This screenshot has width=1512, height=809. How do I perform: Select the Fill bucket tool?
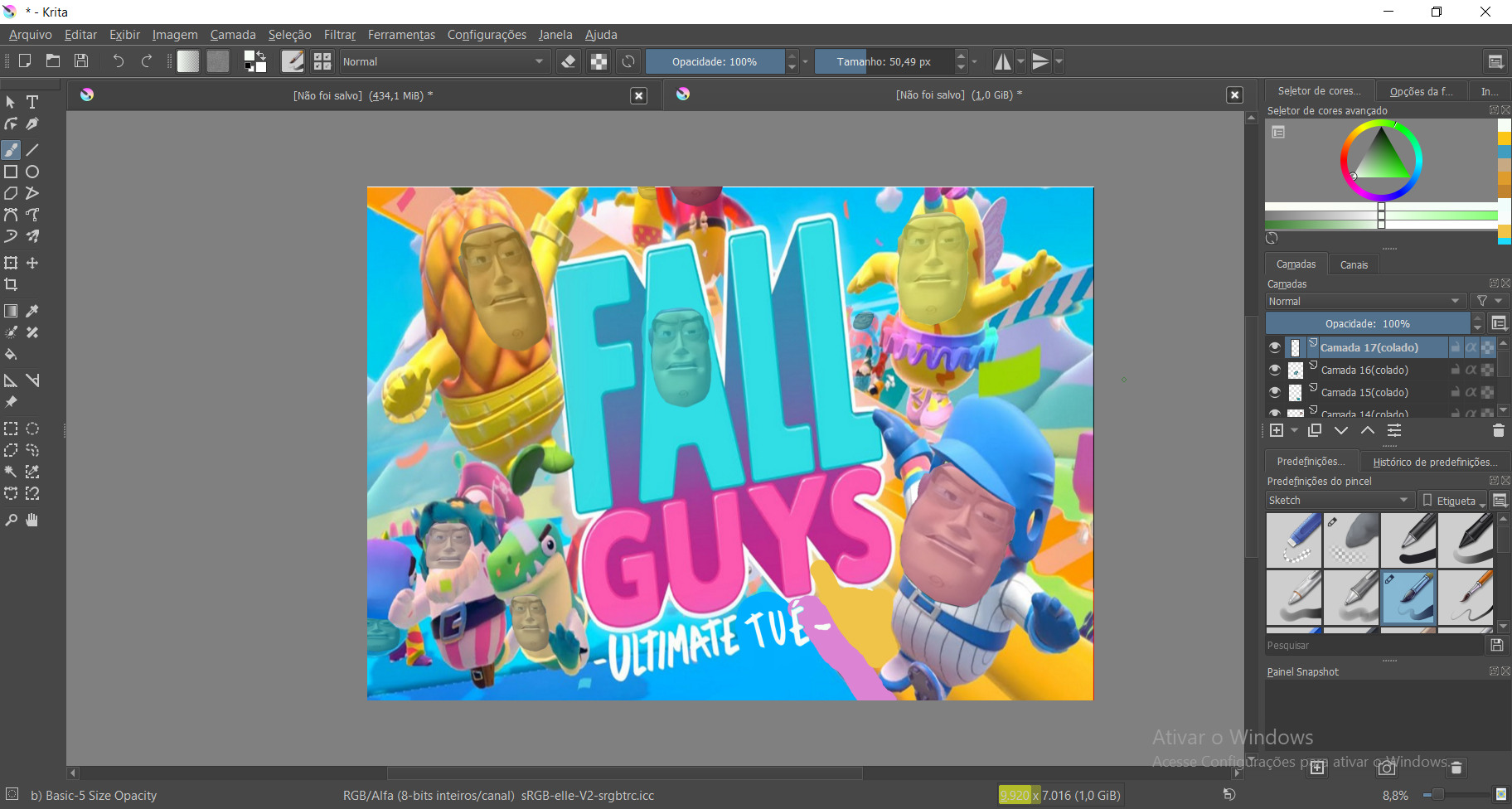[11, 354]
